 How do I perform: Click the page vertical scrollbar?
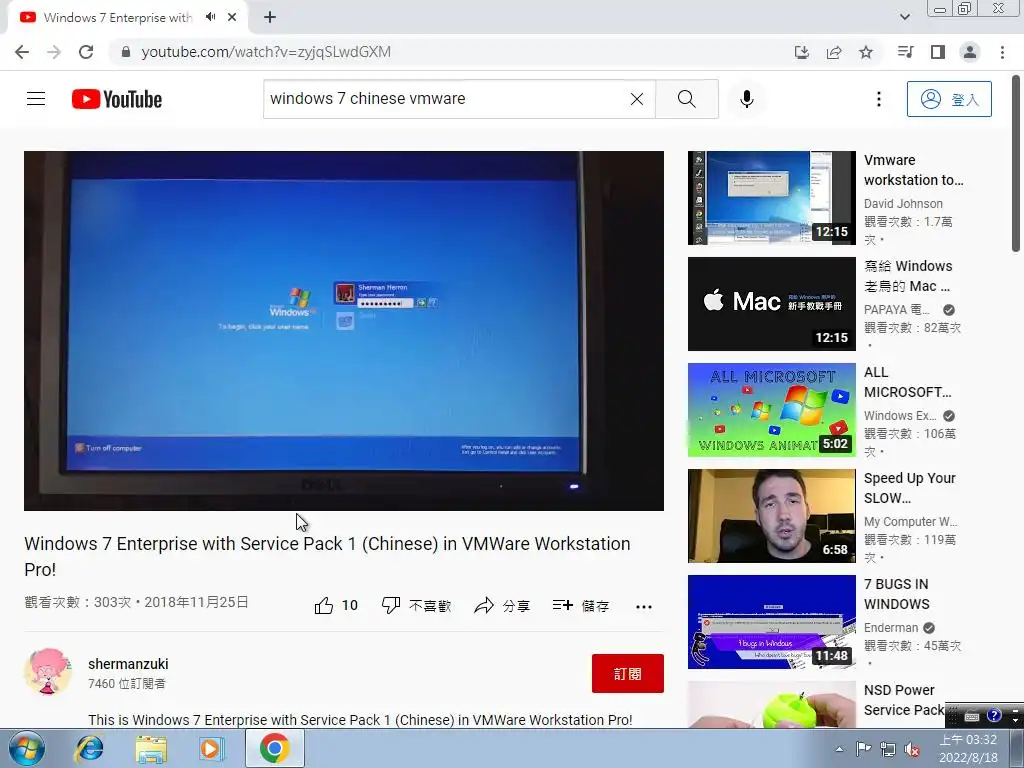(1016, 163)
